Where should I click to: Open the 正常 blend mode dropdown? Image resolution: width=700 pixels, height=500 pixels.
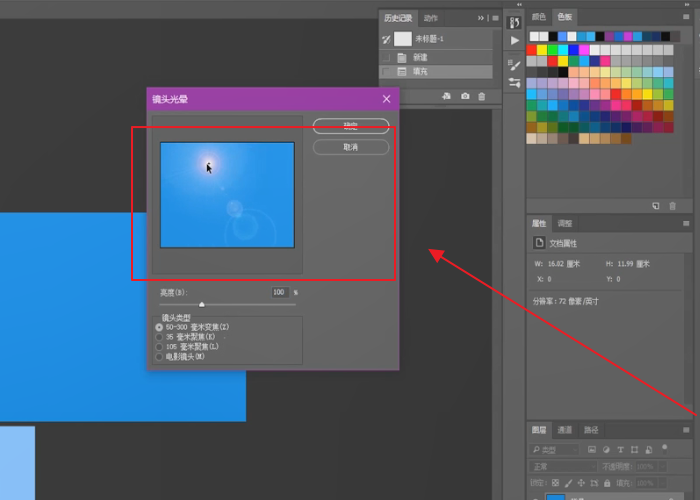563,467
